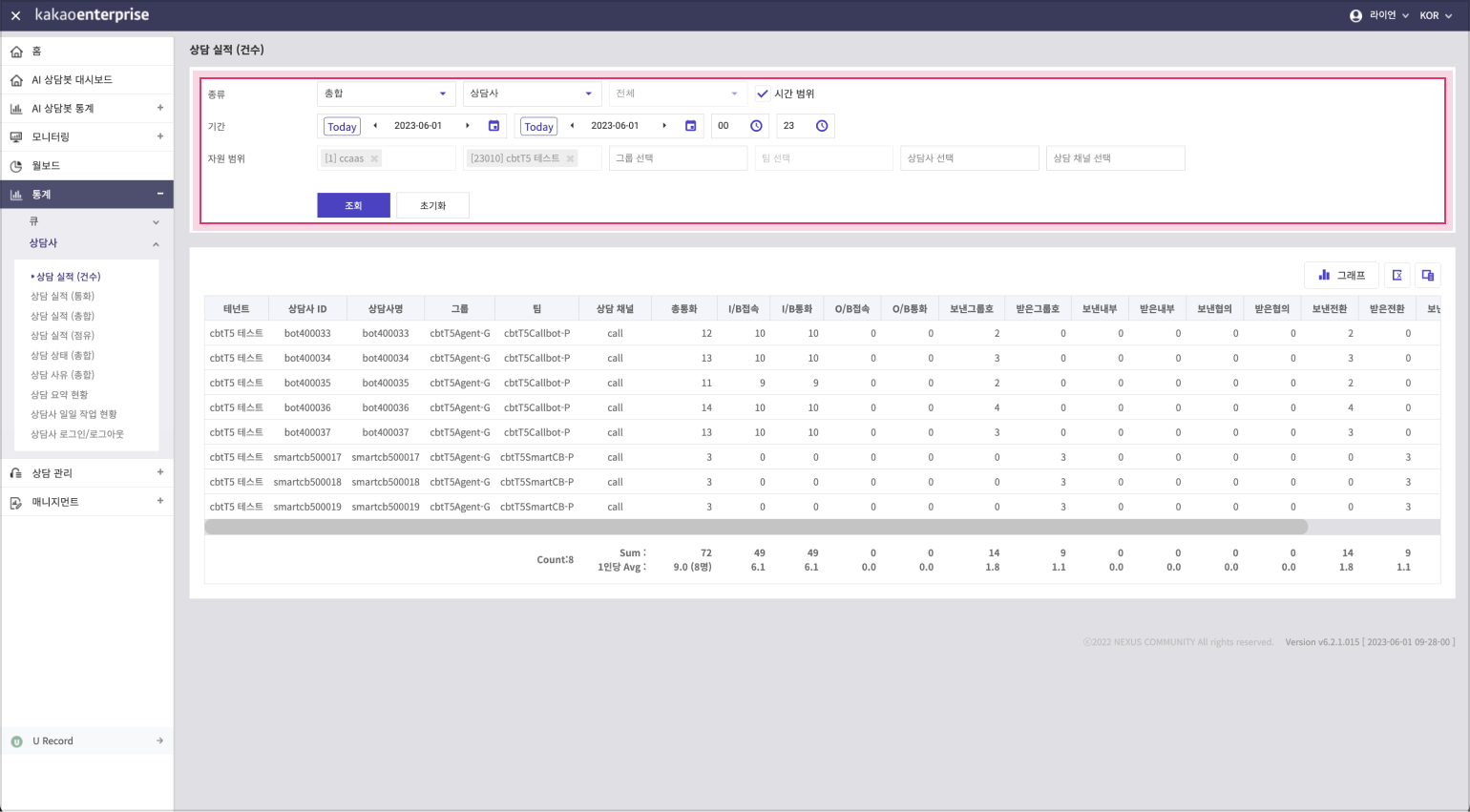Click the clock icon for start hour 00
The height and width of the screenshot is (812, 1470).
click(756, 126)
